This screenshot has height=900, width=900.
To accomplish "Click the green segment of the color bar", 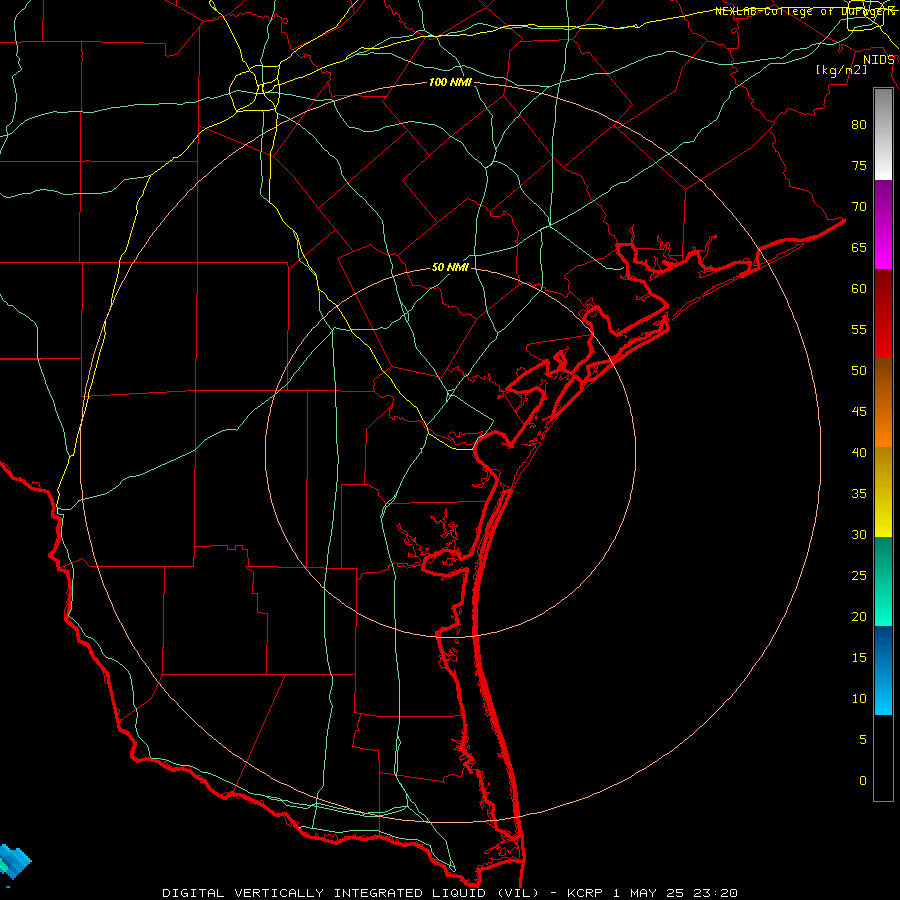I will click(883, 581).
